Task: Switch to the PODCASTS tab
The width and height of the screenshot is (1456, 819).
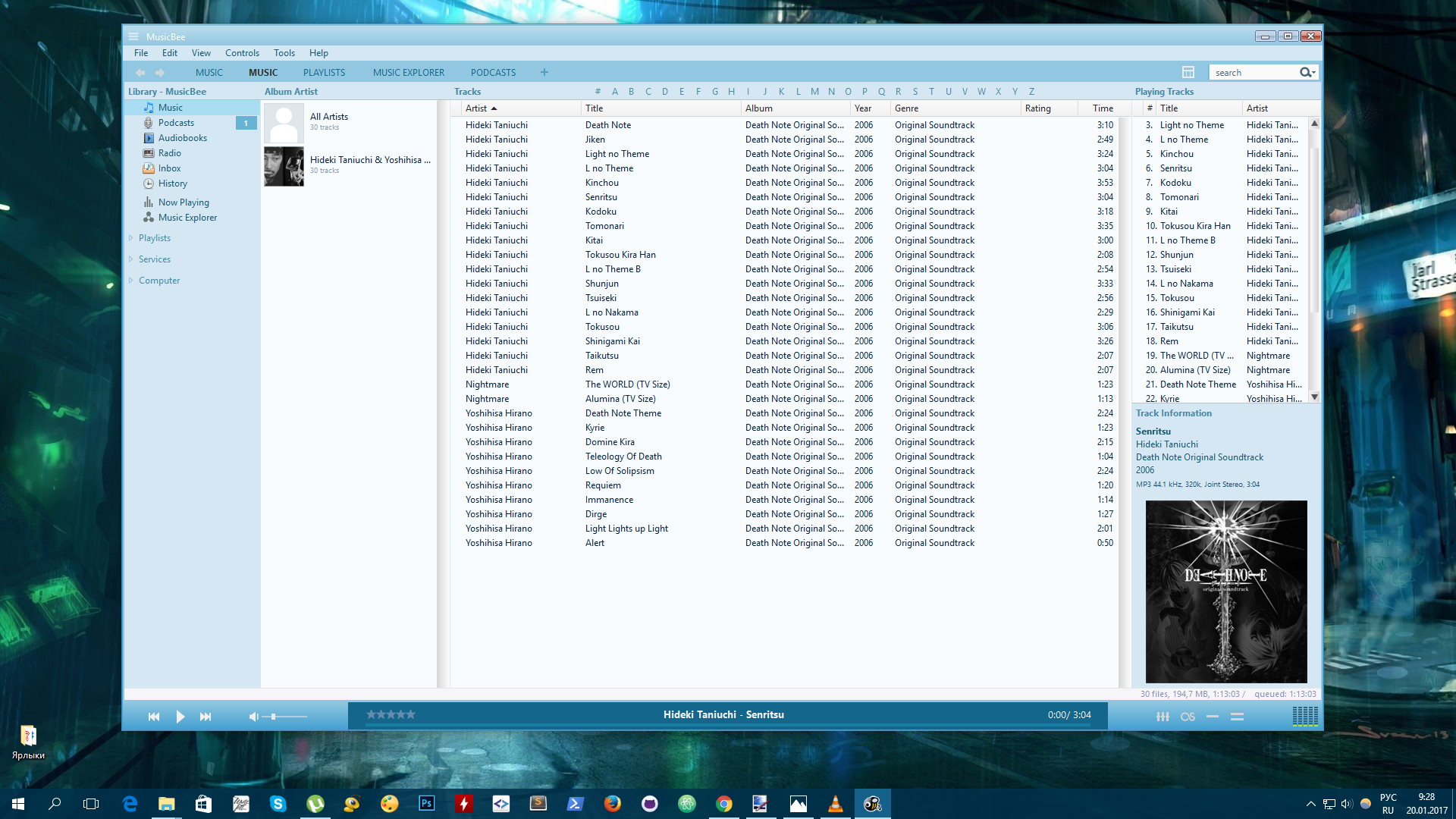Action: 493,73
